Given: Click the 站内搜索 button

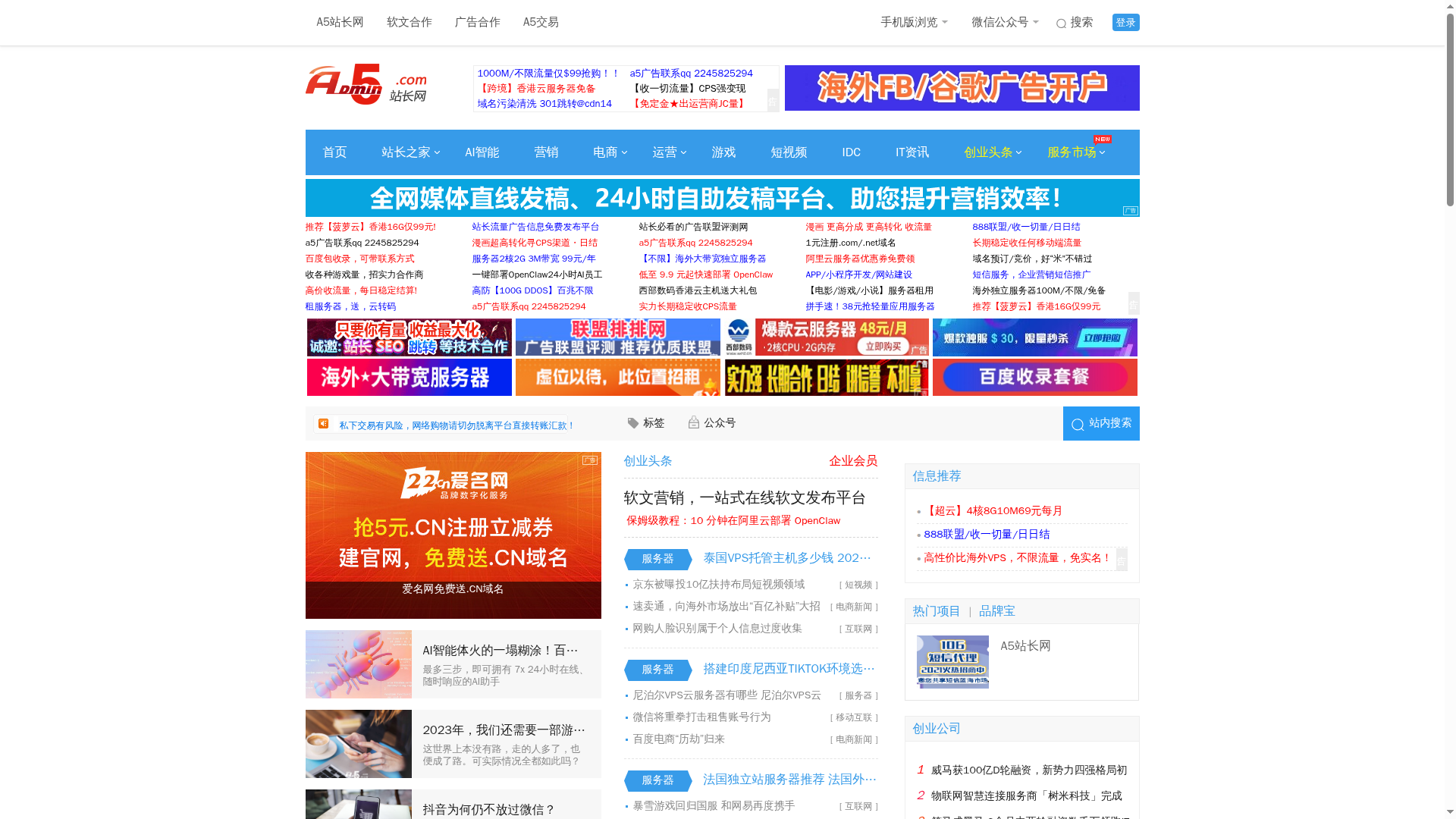Looking at the screenshot, I should [x=1101, y=423].
